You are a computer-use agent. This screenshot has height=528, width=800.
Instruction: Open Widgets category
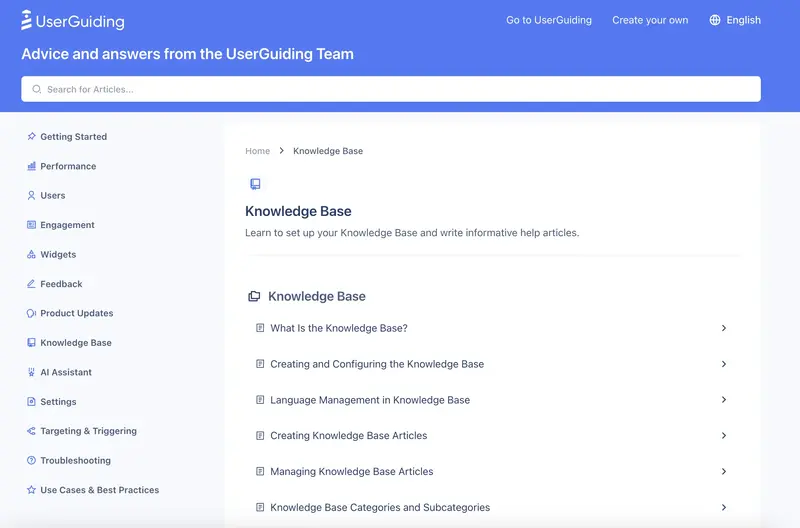coord(58,254)
